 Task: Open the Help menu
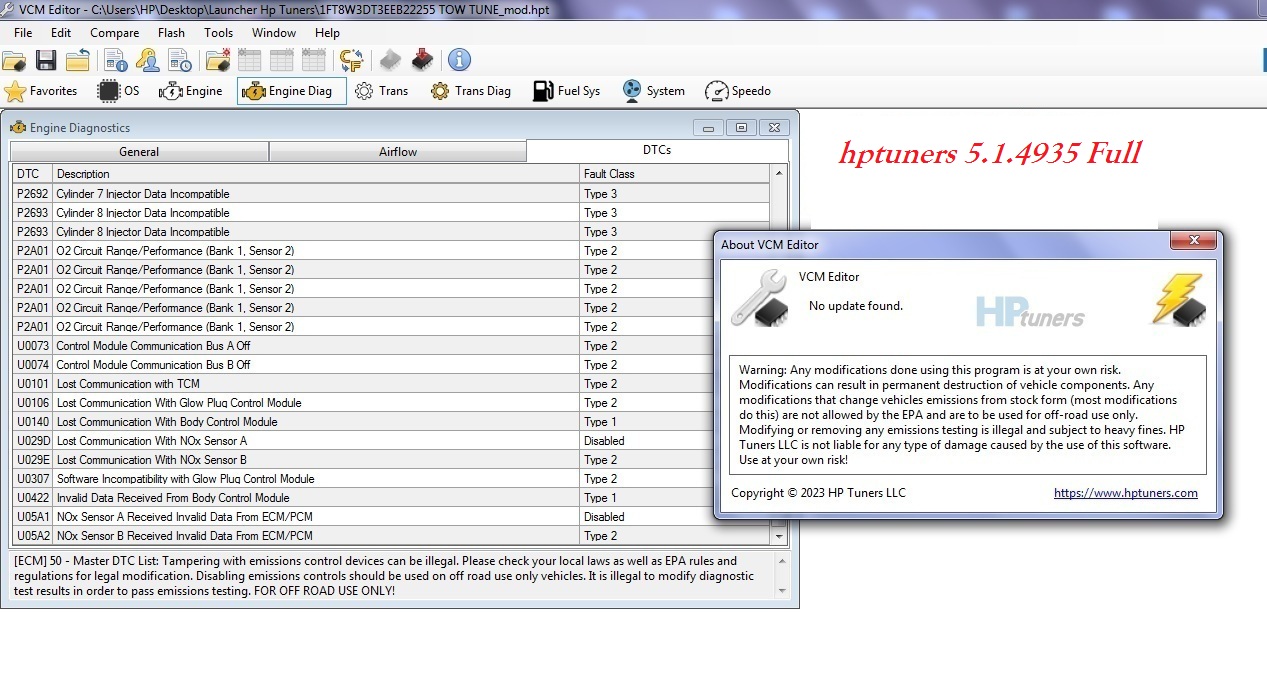(327, 33)
